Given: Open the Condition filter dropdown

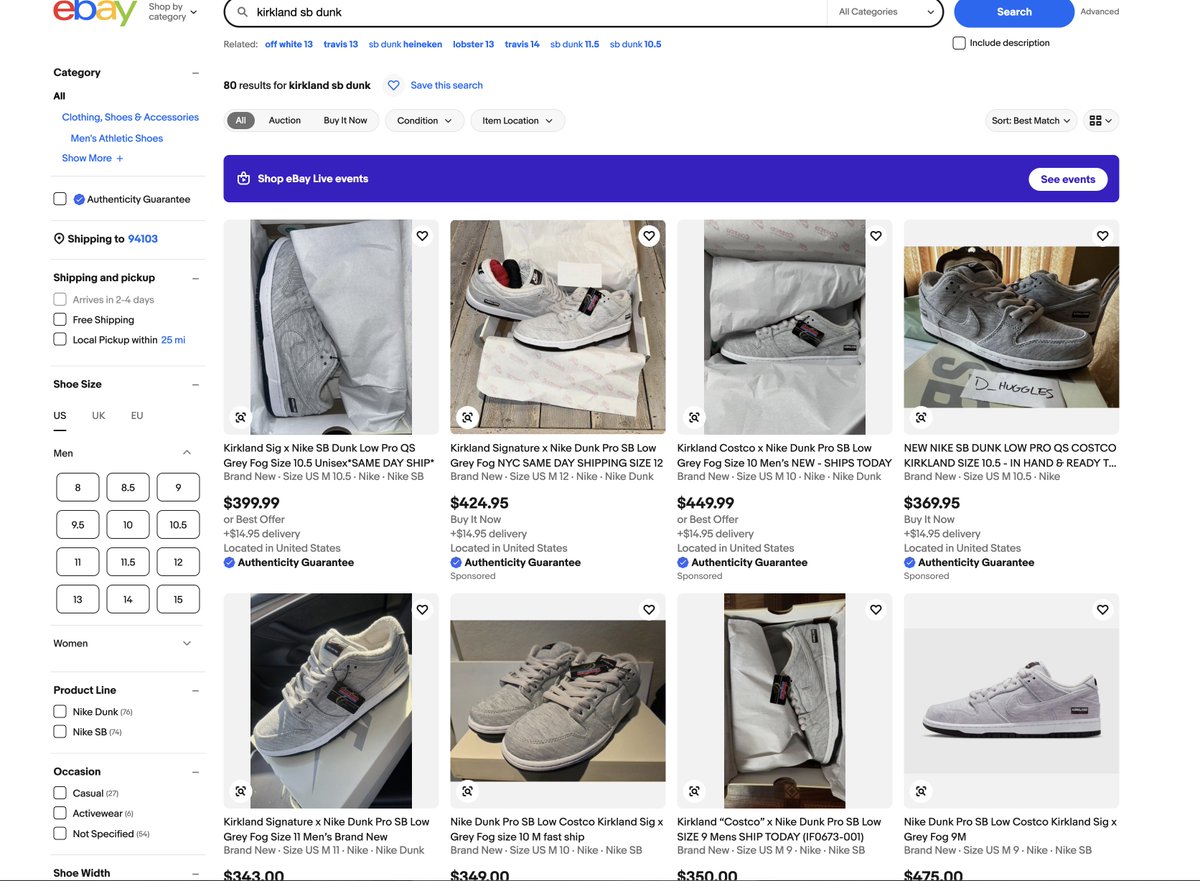Looking at the screenshot, I should click(x=424, y=121).
